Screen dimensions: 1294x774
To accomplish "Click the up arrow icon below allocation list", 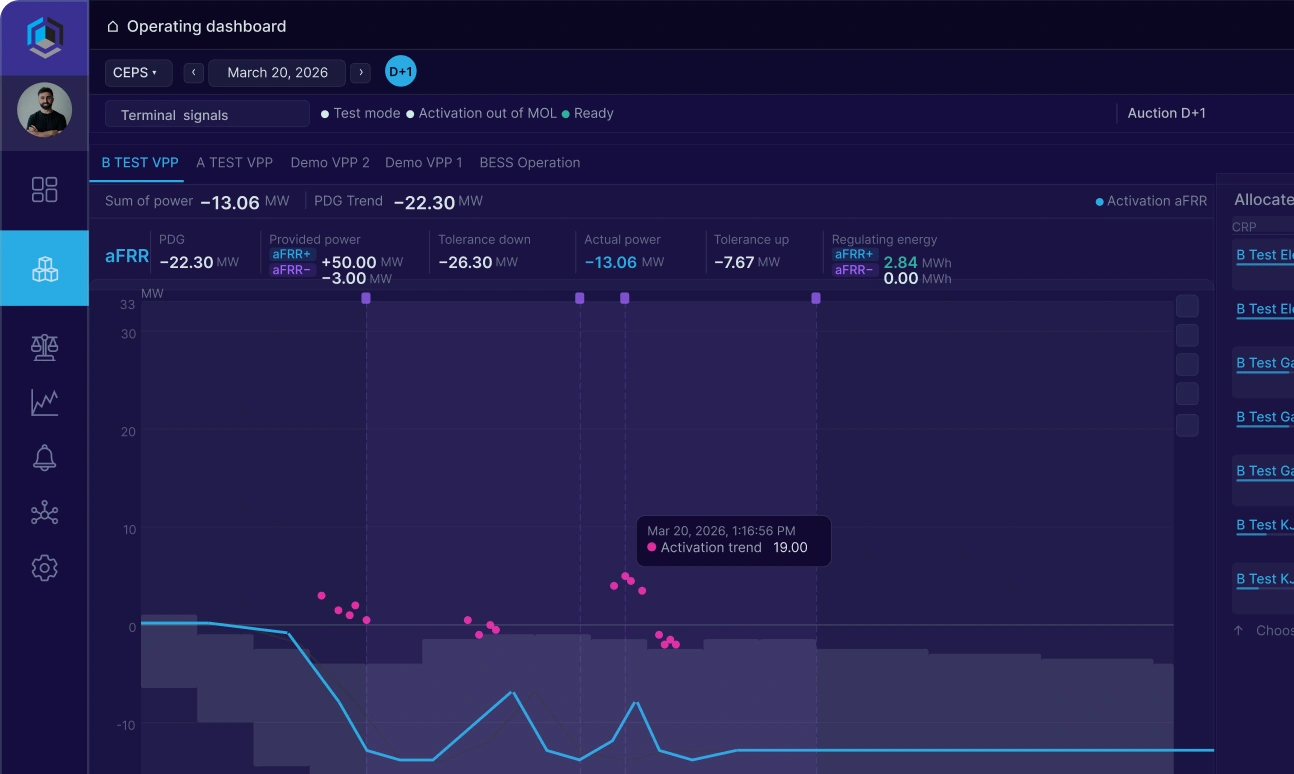I will click(x=1238, y=631).
